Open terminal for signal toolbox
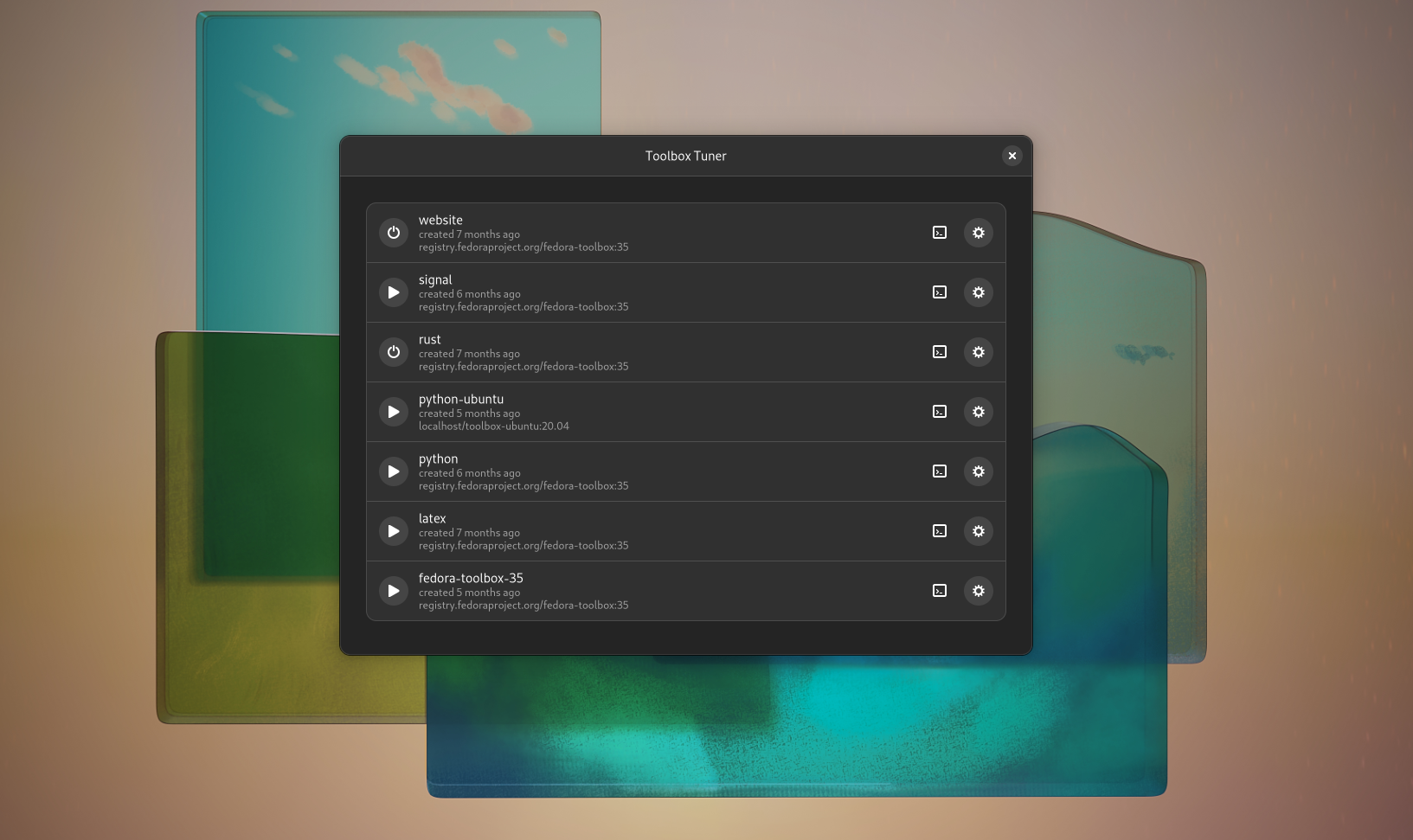This screenshot has width=1413, height=840. [x=940, y=292]
